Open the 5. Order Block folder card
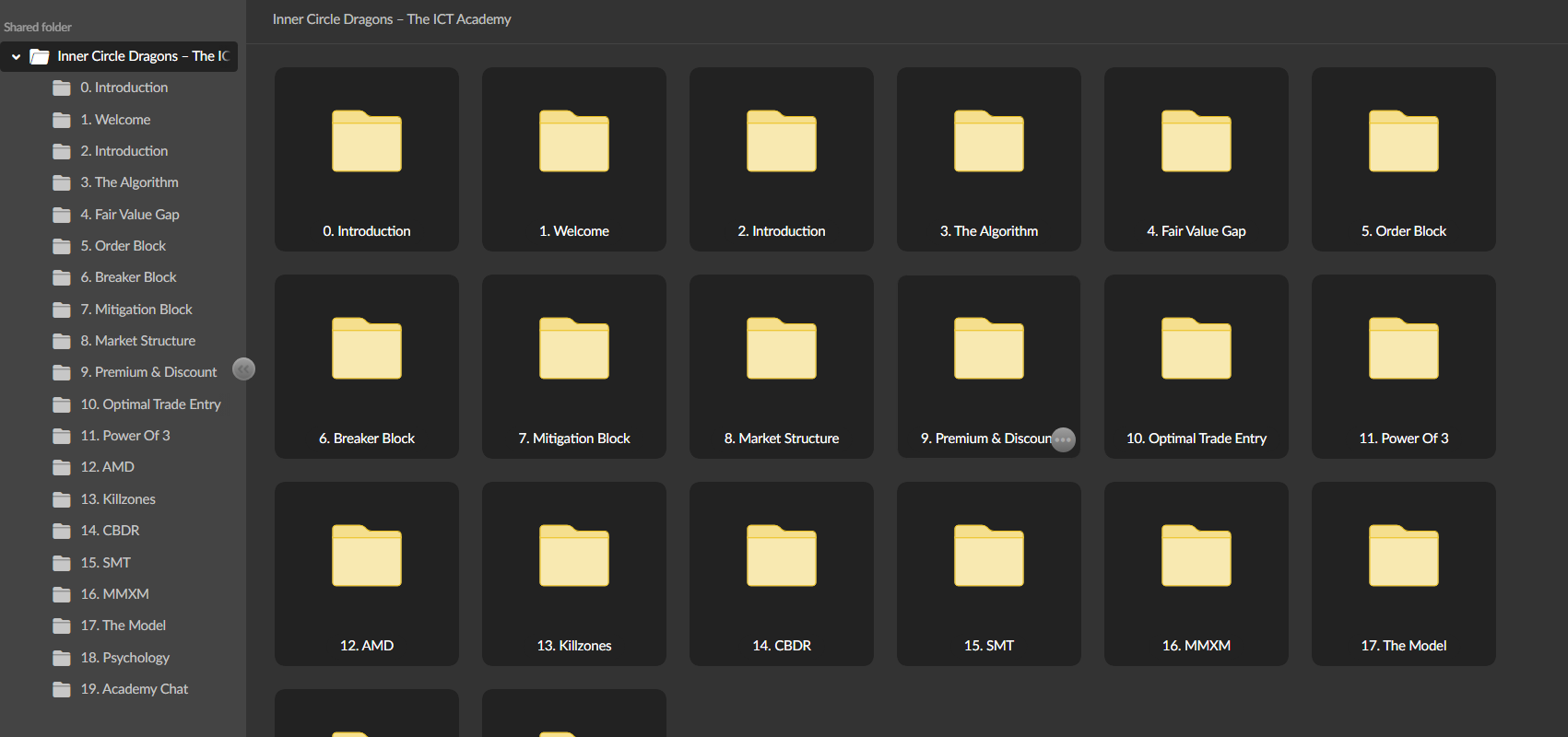 point(1404,159)
